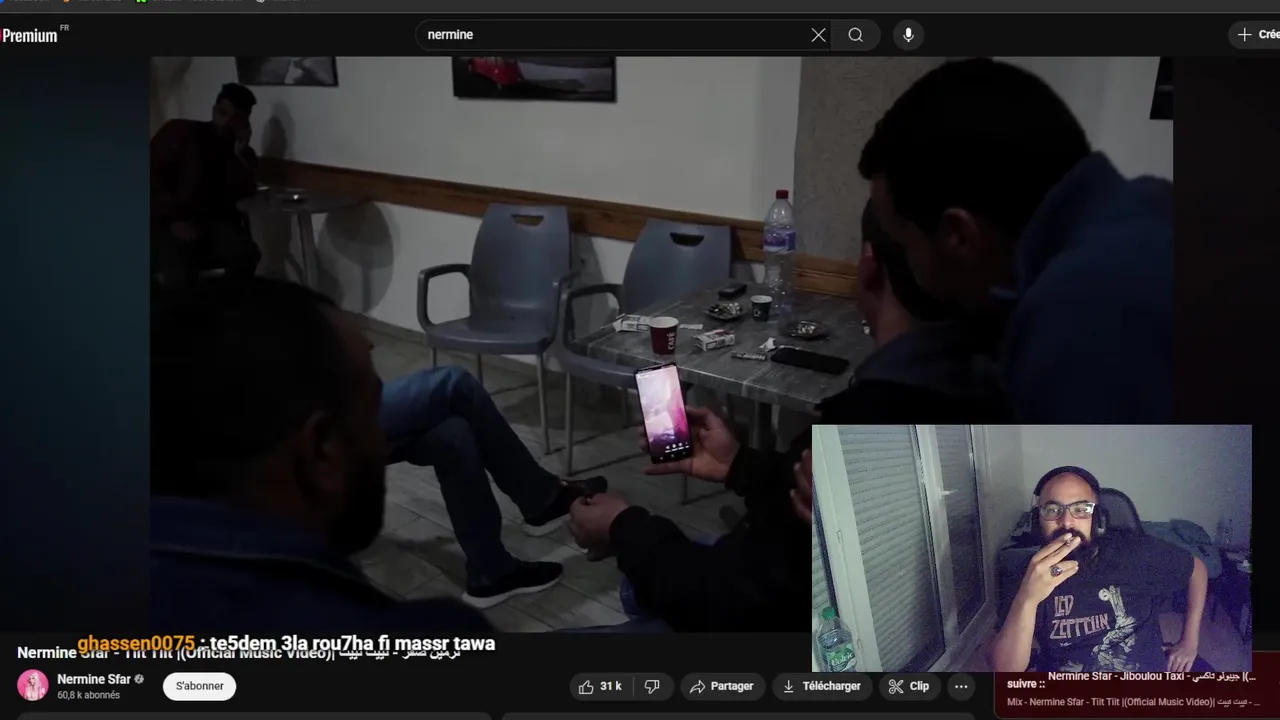1280x720 pixels.
Task: Click the magnifier search button
Action: point(855,35)
